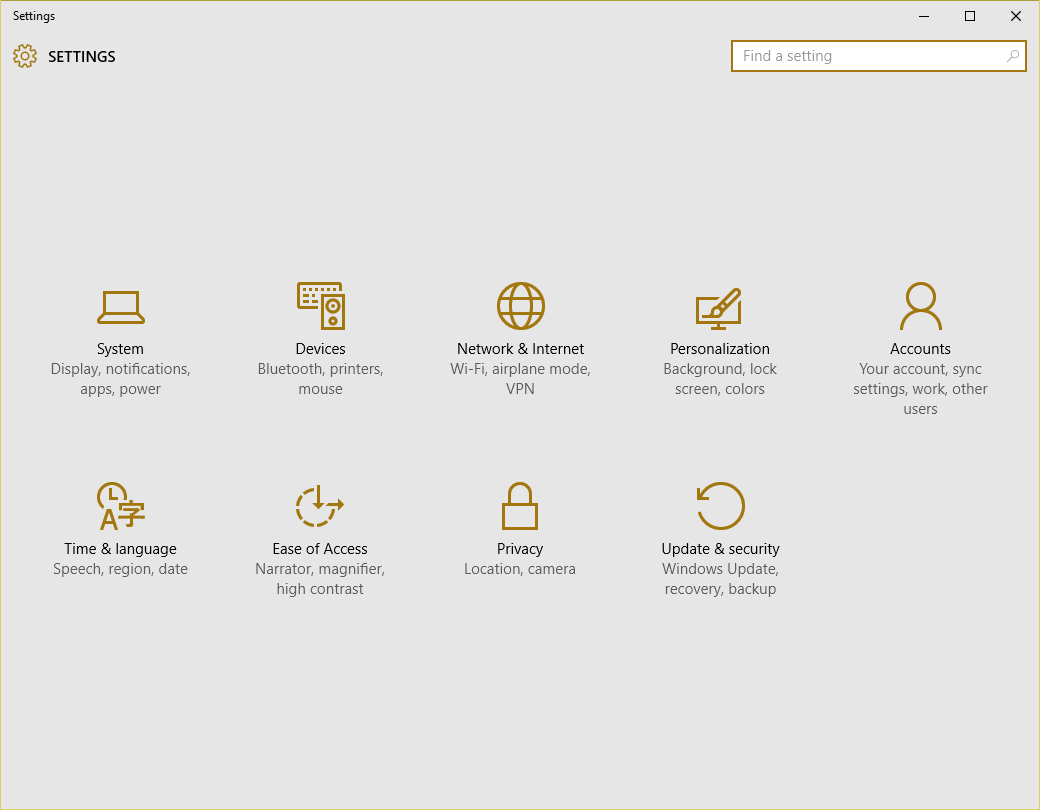
Task: Select the 'Accounts' label
Action: [920, 349]
